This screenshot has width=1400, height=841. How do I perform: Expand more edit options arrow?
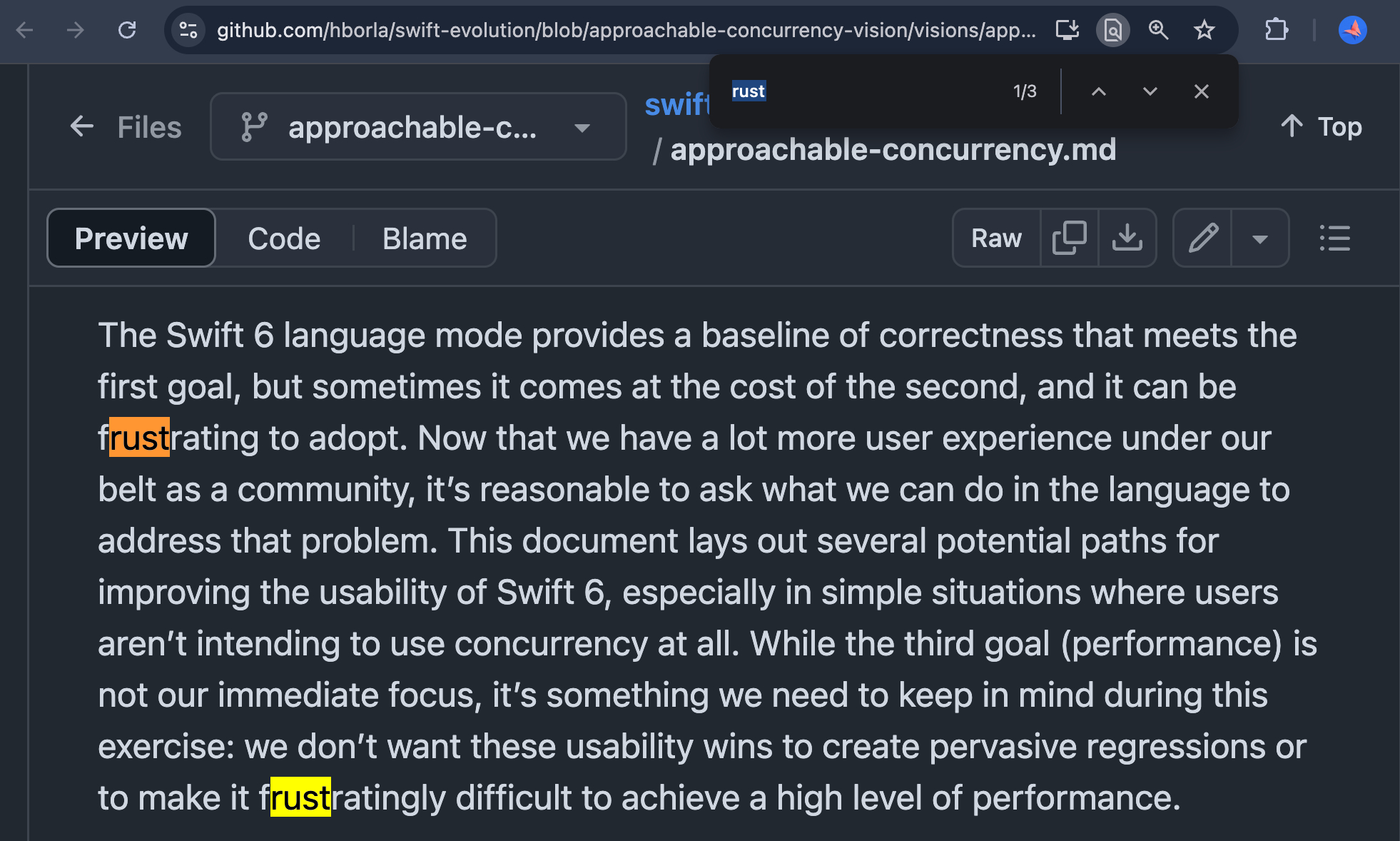[x=1260, y=238]
